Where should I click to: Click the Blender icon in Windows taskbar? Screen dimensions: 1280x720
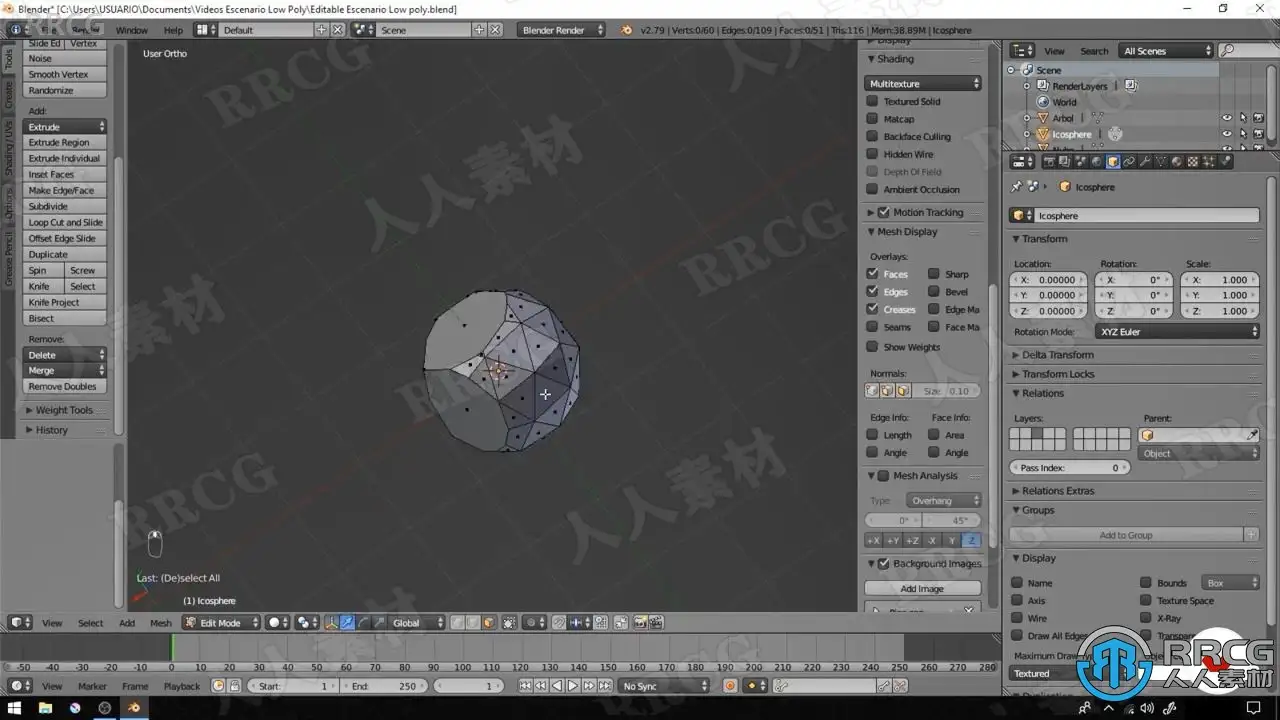[x=134, y=708]
